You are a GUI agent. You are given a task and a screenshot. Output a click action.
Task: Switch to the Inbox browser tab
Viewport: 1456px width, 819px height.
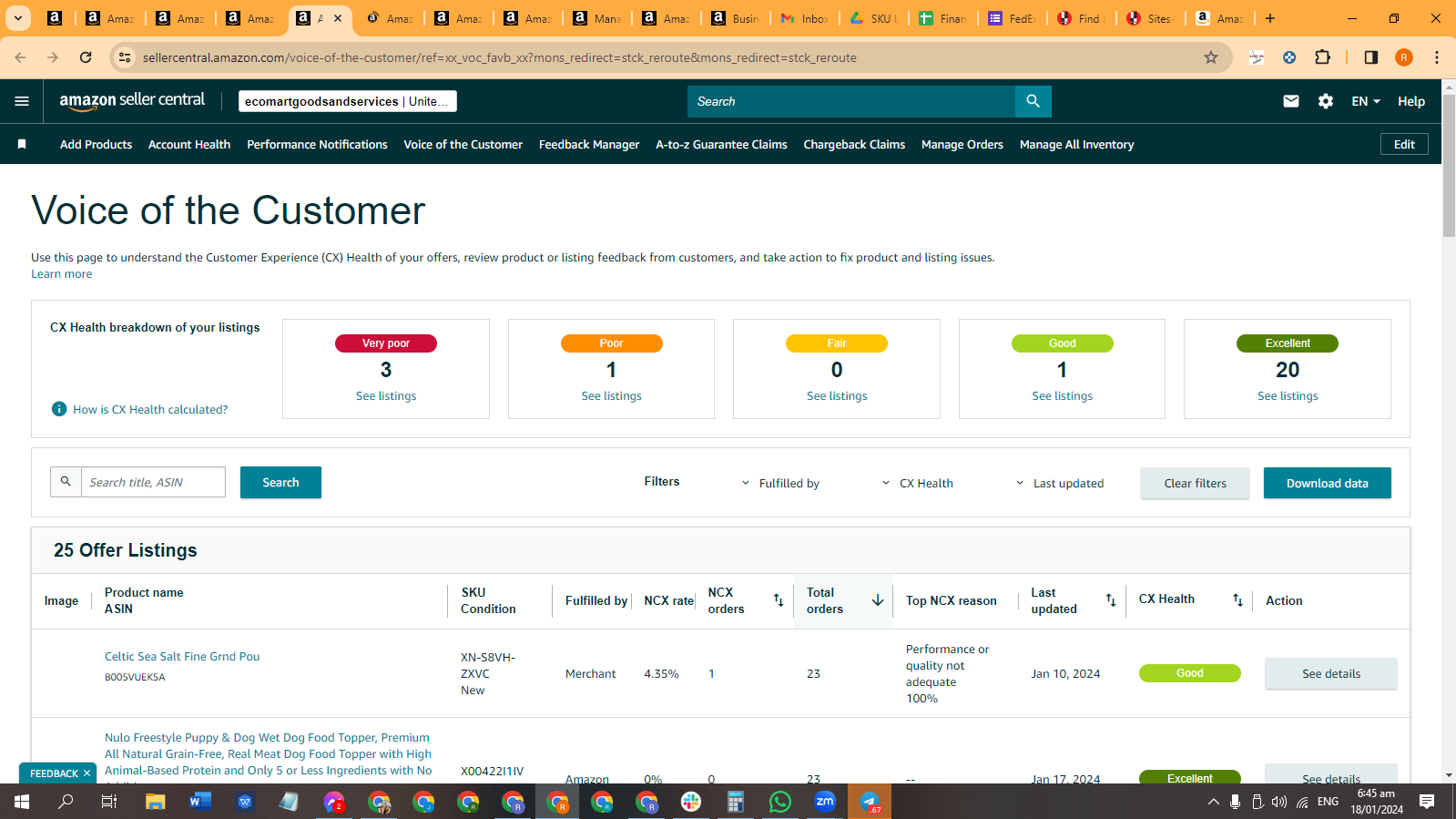click(805, 18)
